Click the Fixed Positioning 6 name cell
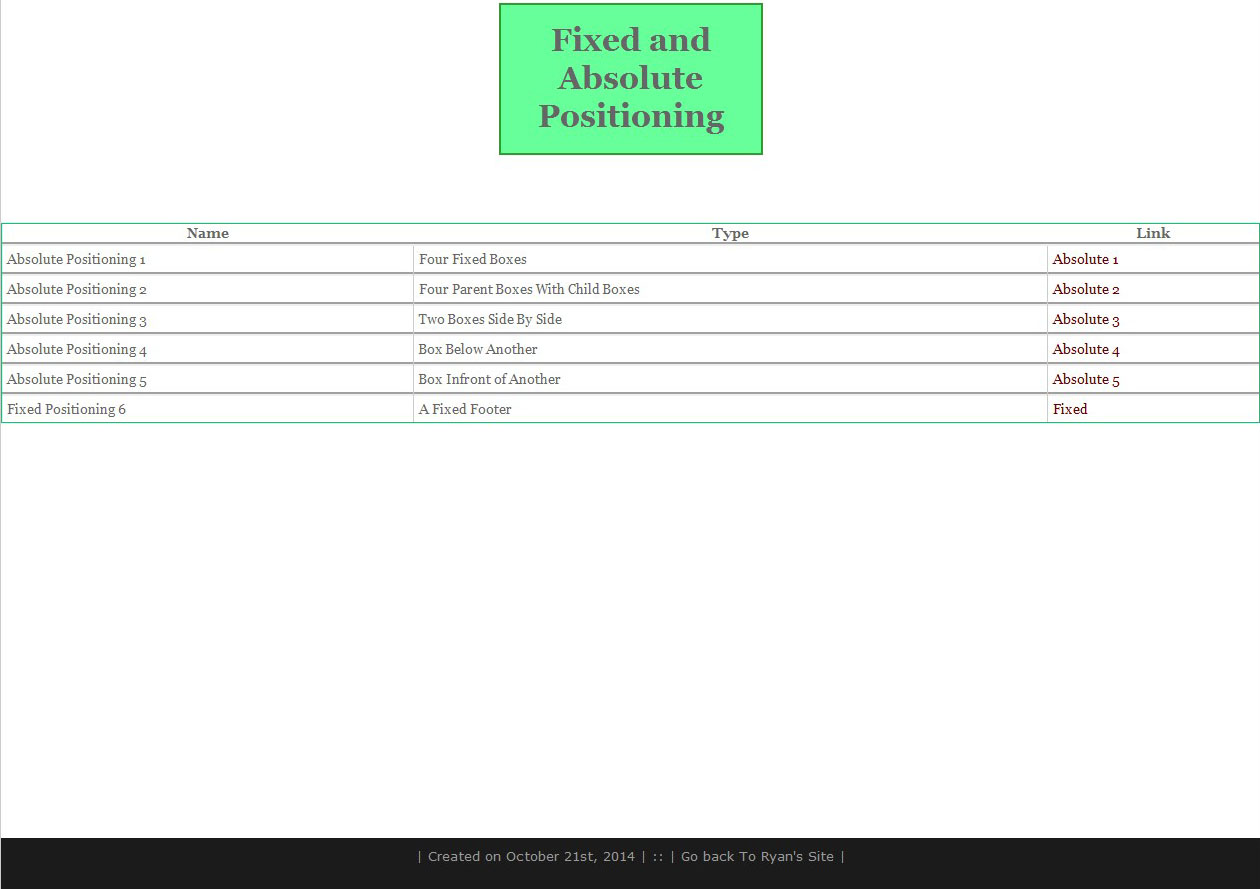1260x889 pixels. coord(67,409)
